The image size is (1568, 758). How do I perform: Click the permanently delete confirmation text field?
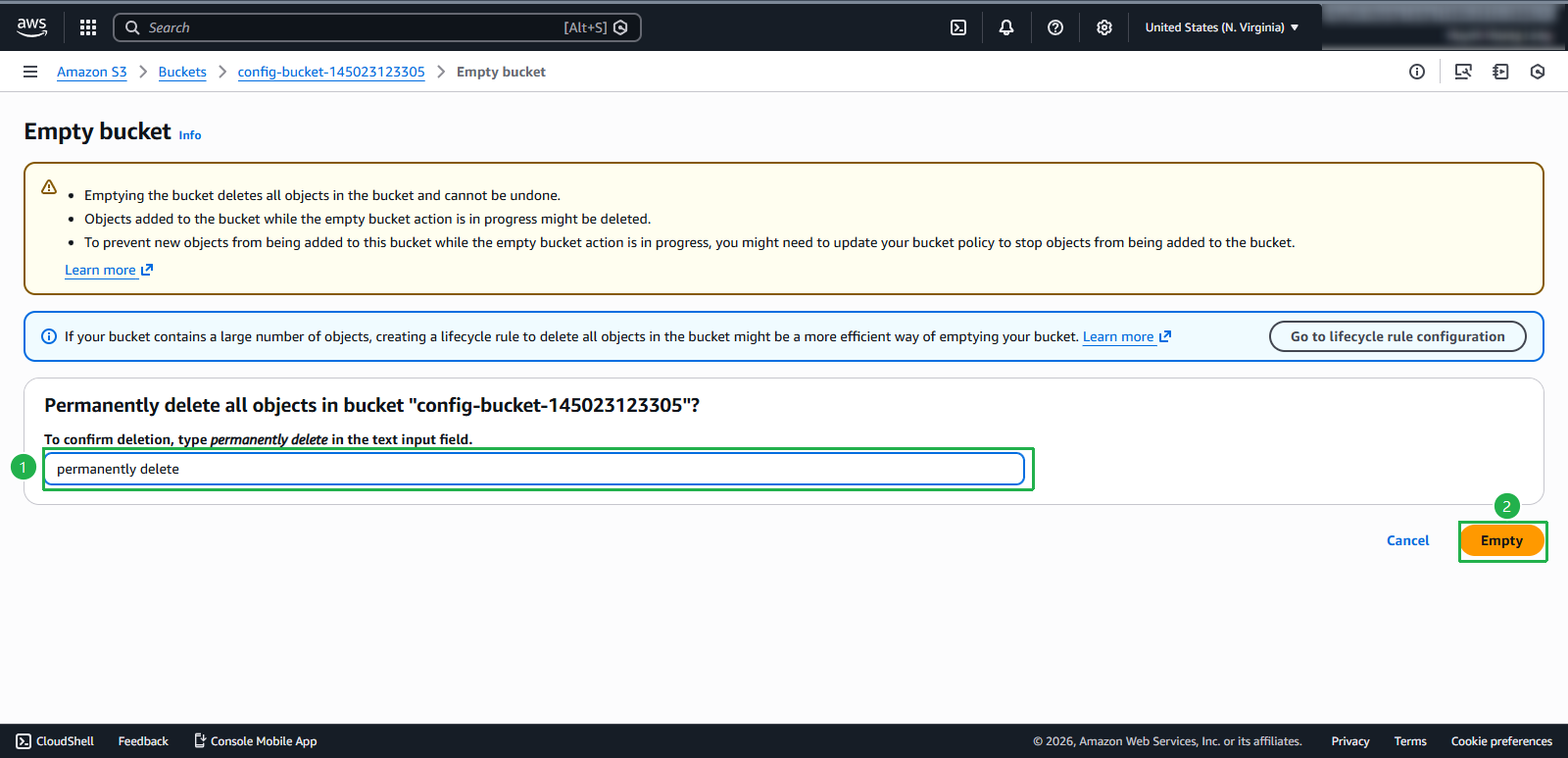(x=534, y=469)
